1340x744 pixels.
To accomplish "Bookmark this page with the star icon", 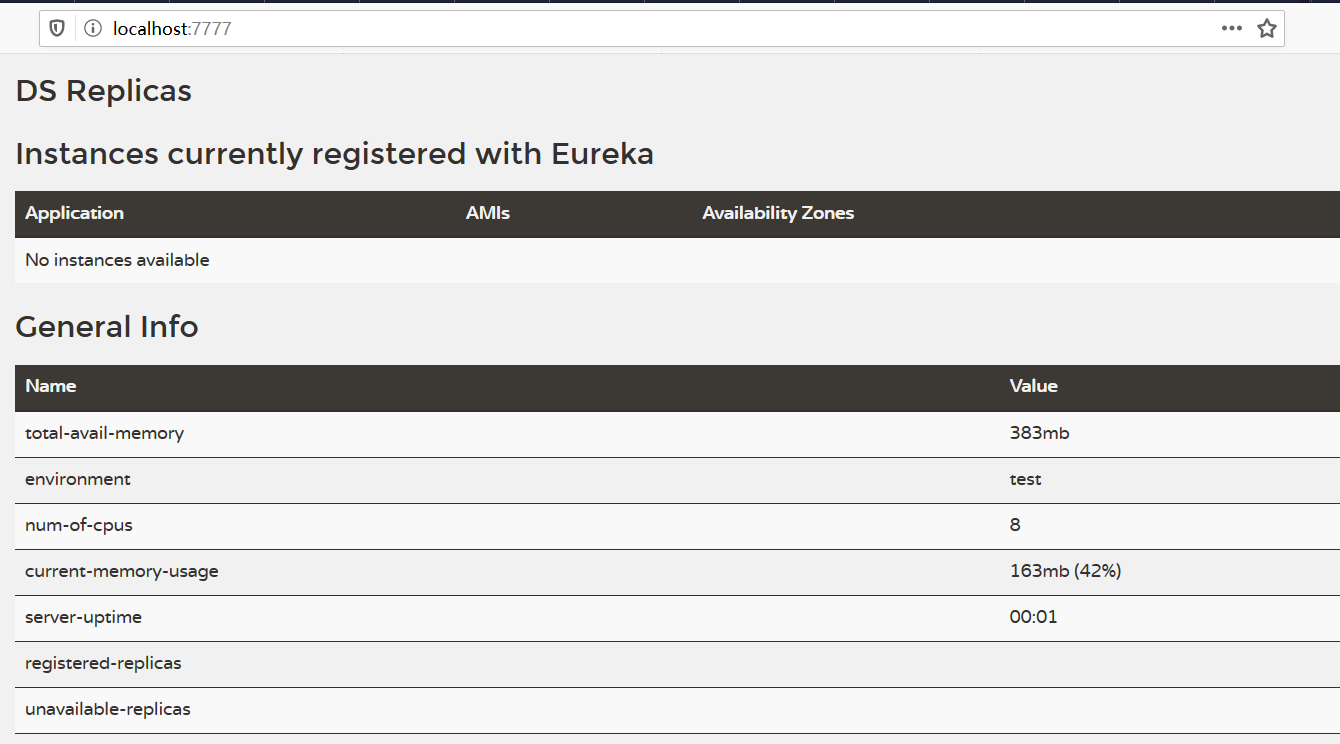I will tap(1267, 29).
